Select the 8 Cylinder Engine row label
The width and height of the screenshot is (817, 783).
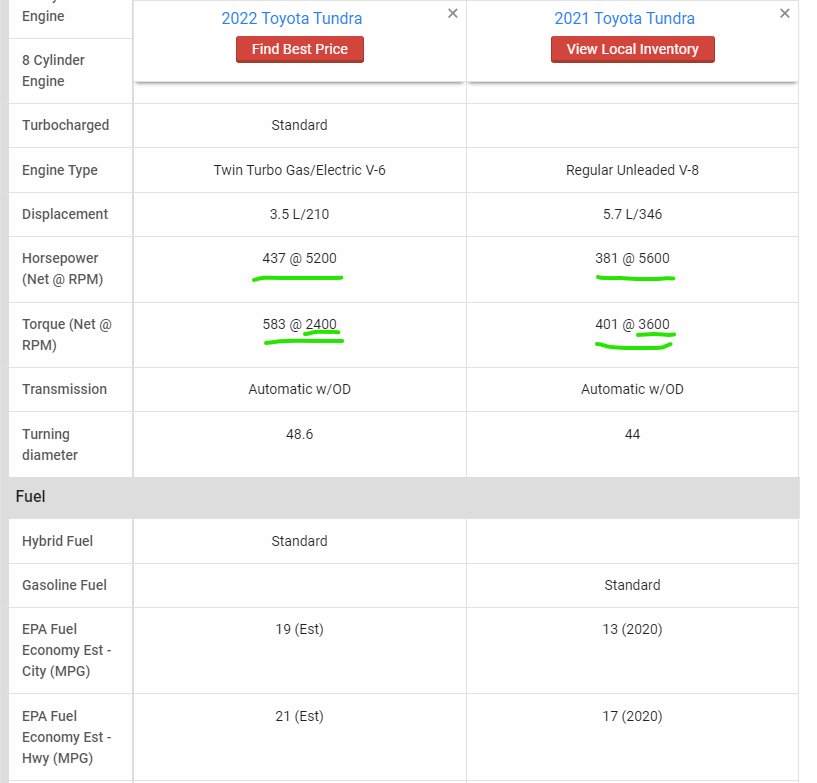click(x=53, y=70)
